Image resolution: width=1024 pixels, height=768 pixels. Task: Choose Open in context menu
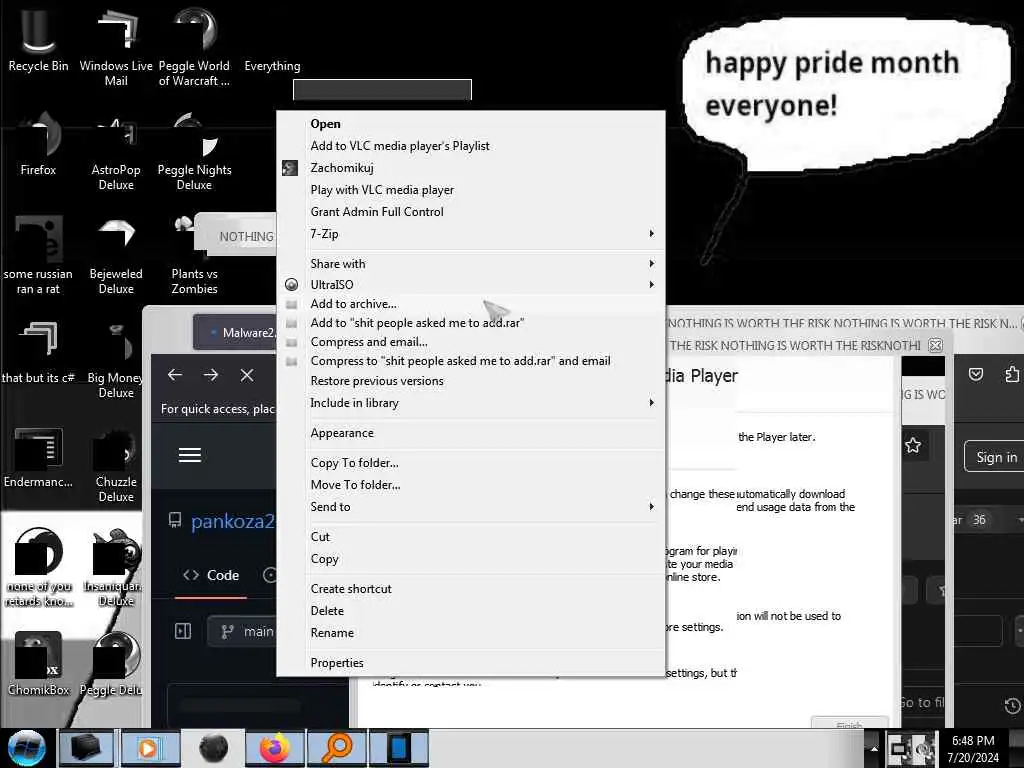pos(470,124)
